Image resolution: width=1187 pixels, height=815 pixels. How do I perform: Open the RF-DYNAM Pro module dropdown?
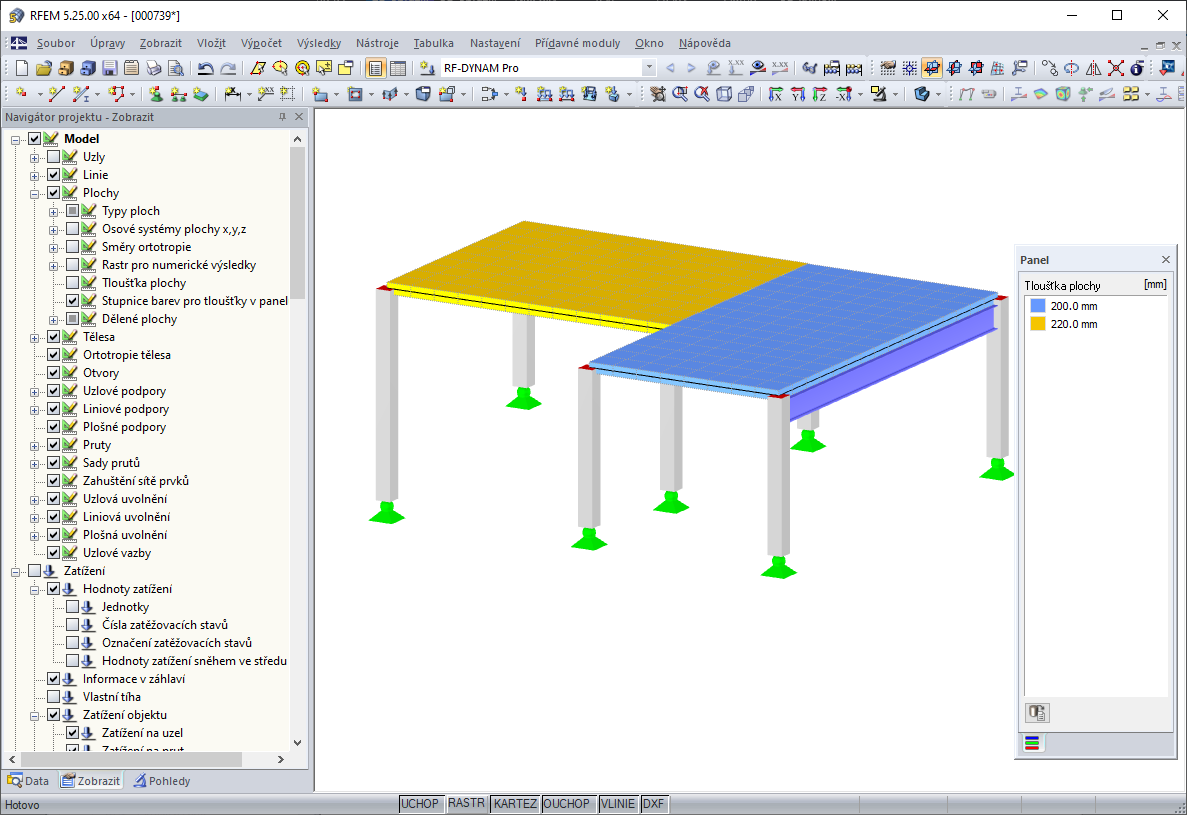click(x=649, y=68)
